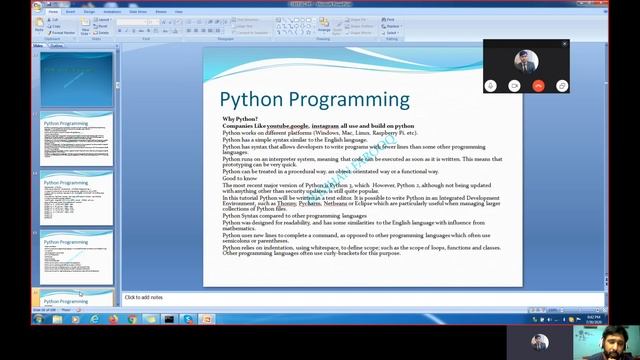Open the font name combo box

[131, 22]
